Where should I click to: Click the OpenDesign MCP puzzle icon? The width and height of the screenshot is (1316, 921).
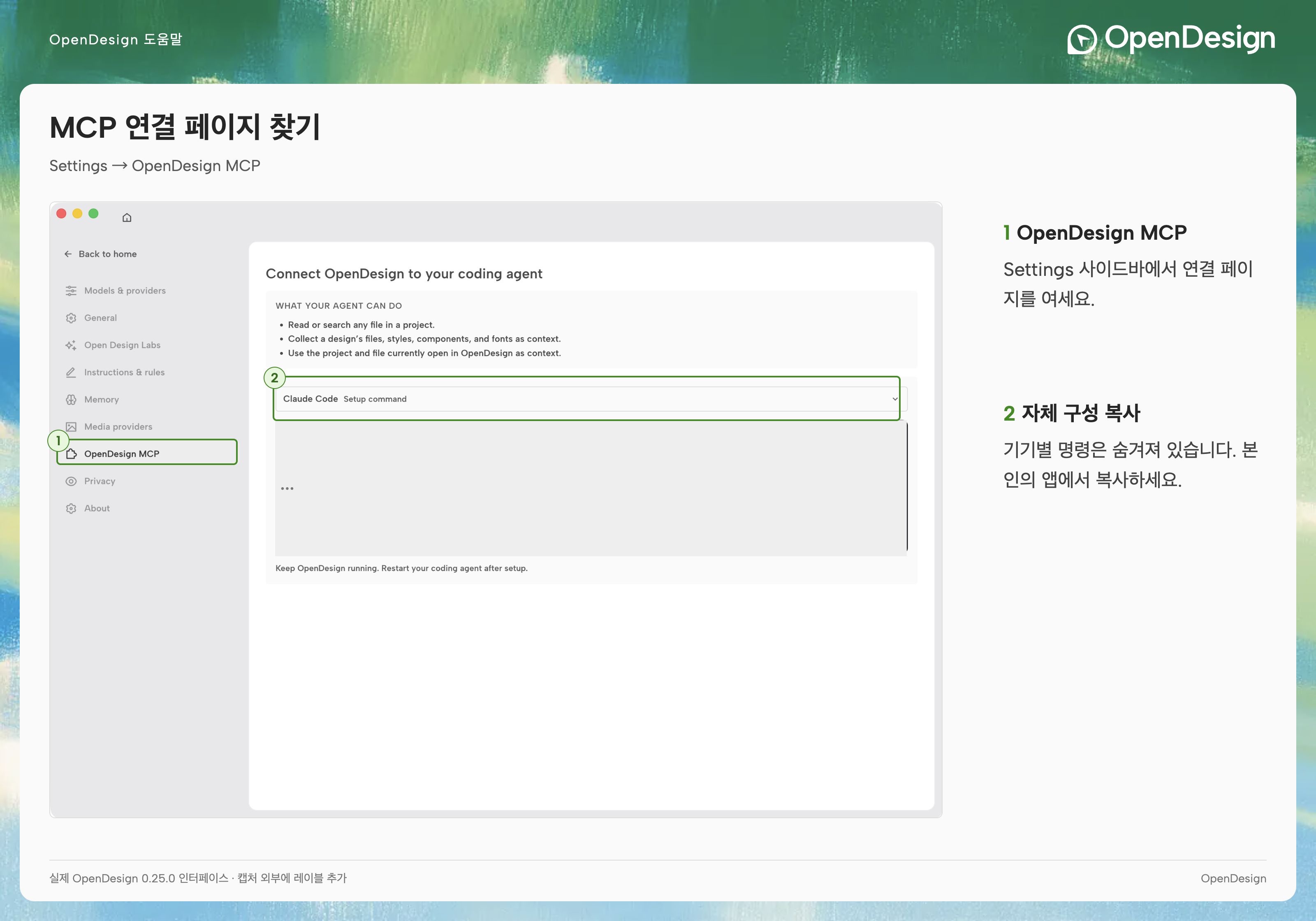pyautogui.click(x=72, y=454)
